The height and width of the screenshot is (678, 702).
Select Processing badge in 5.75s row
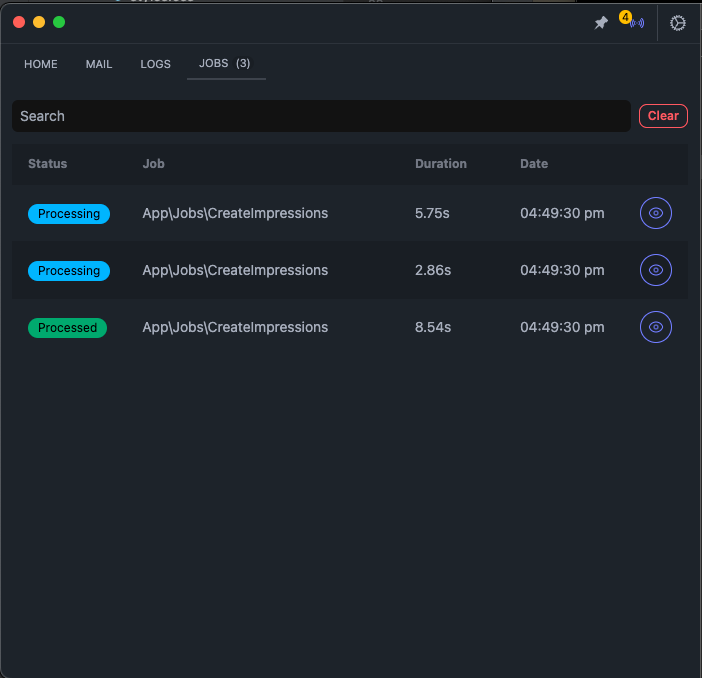(x=69, y=214)
